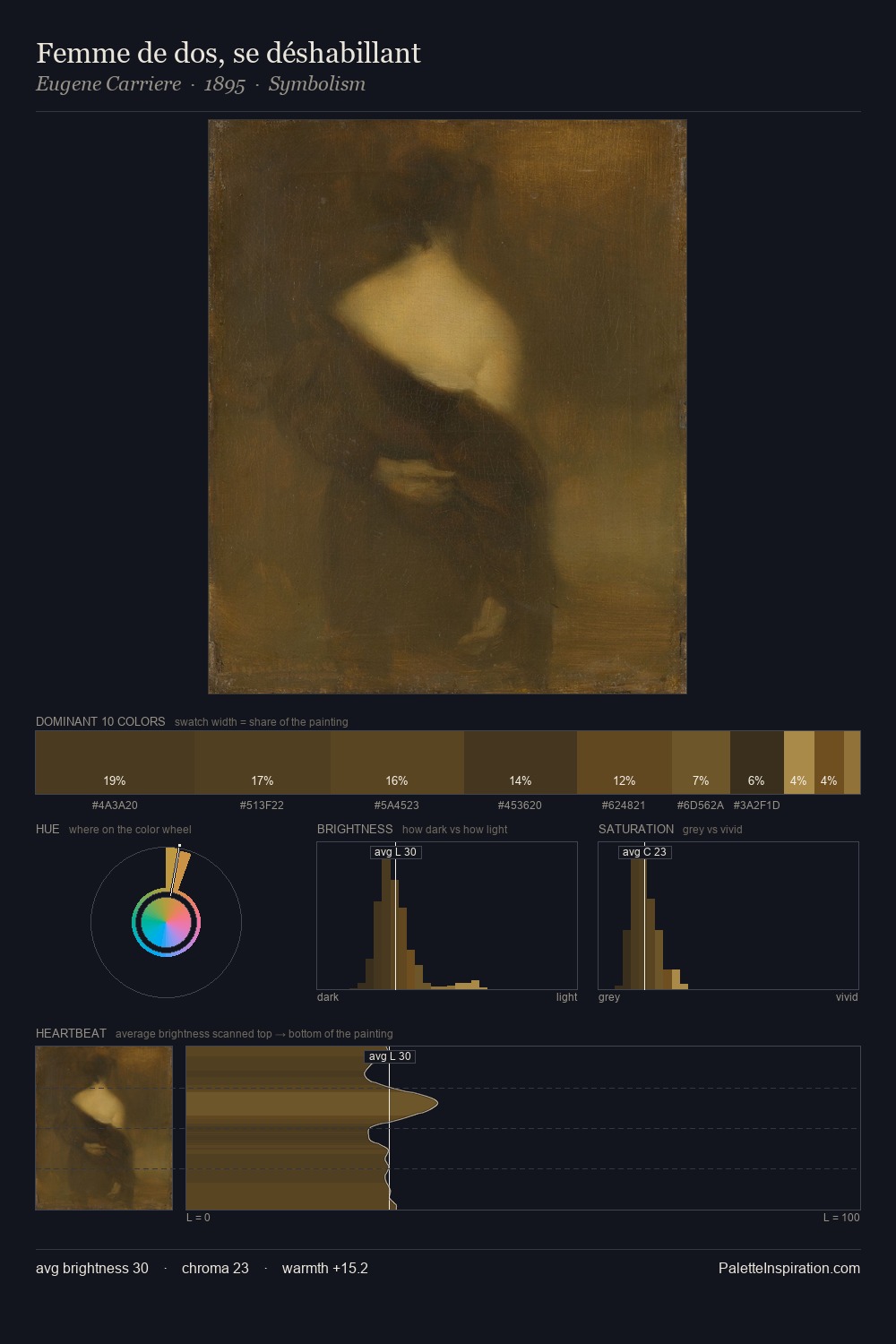The height and width of the screenshot is (1344, 896).
Task: Click 'grey vs vivid' caption
Action: click(x=712, y=830)
